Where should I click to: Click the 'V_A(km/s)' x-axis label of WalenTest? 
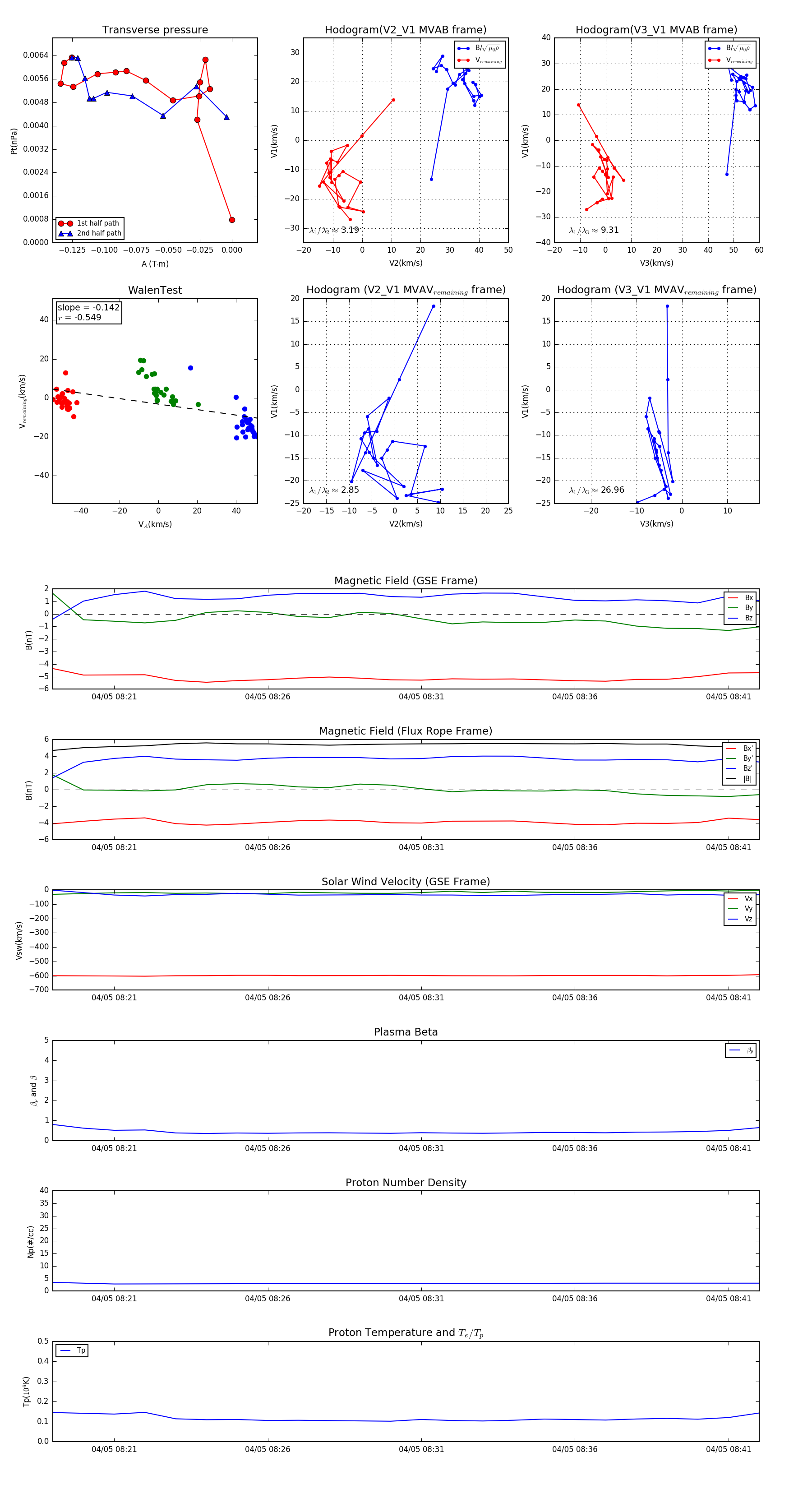pyautogui.click(x=155, y=524)
